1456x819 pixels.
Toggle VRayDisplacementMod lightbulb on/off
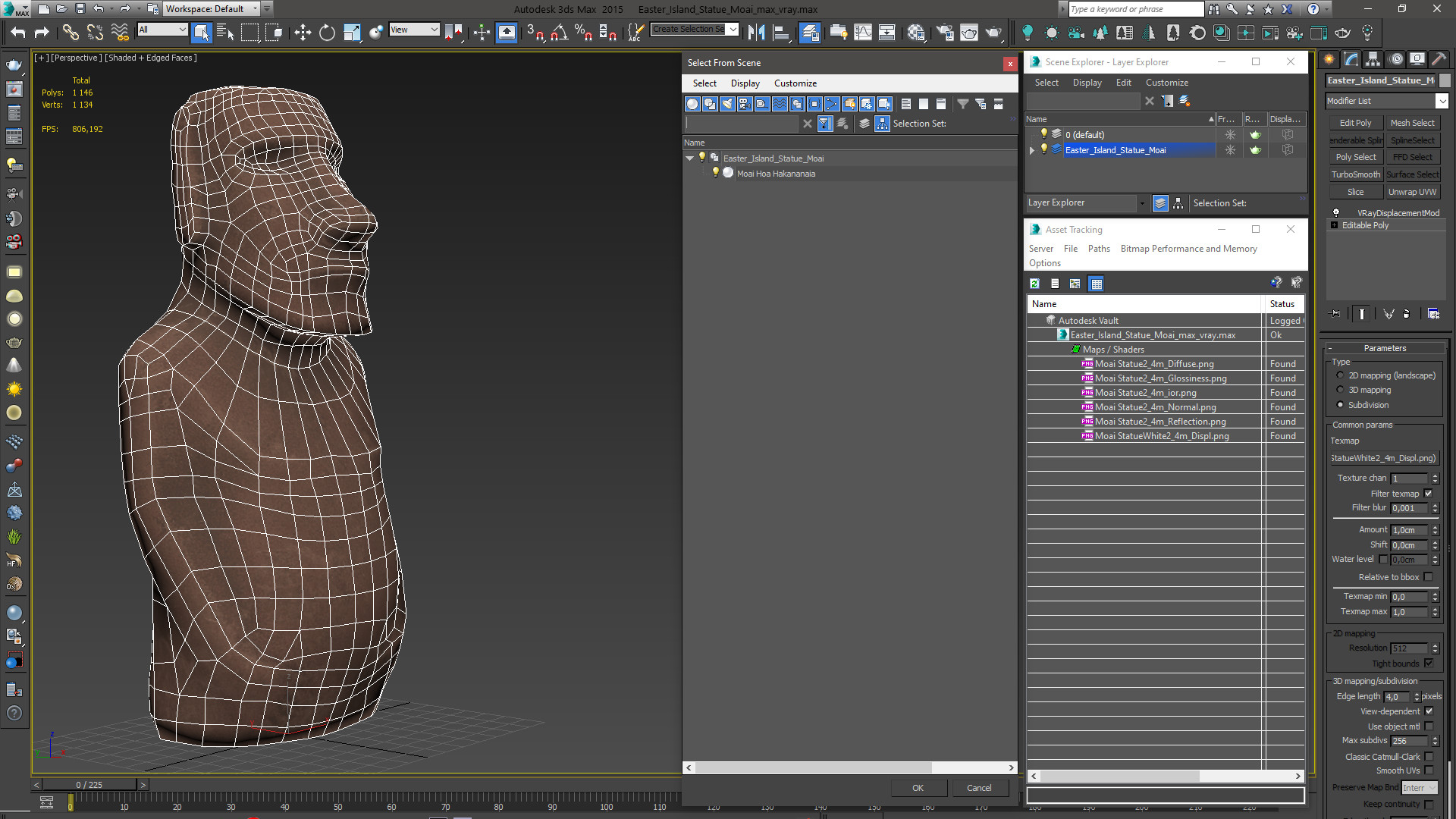(x=1336, y=212)
